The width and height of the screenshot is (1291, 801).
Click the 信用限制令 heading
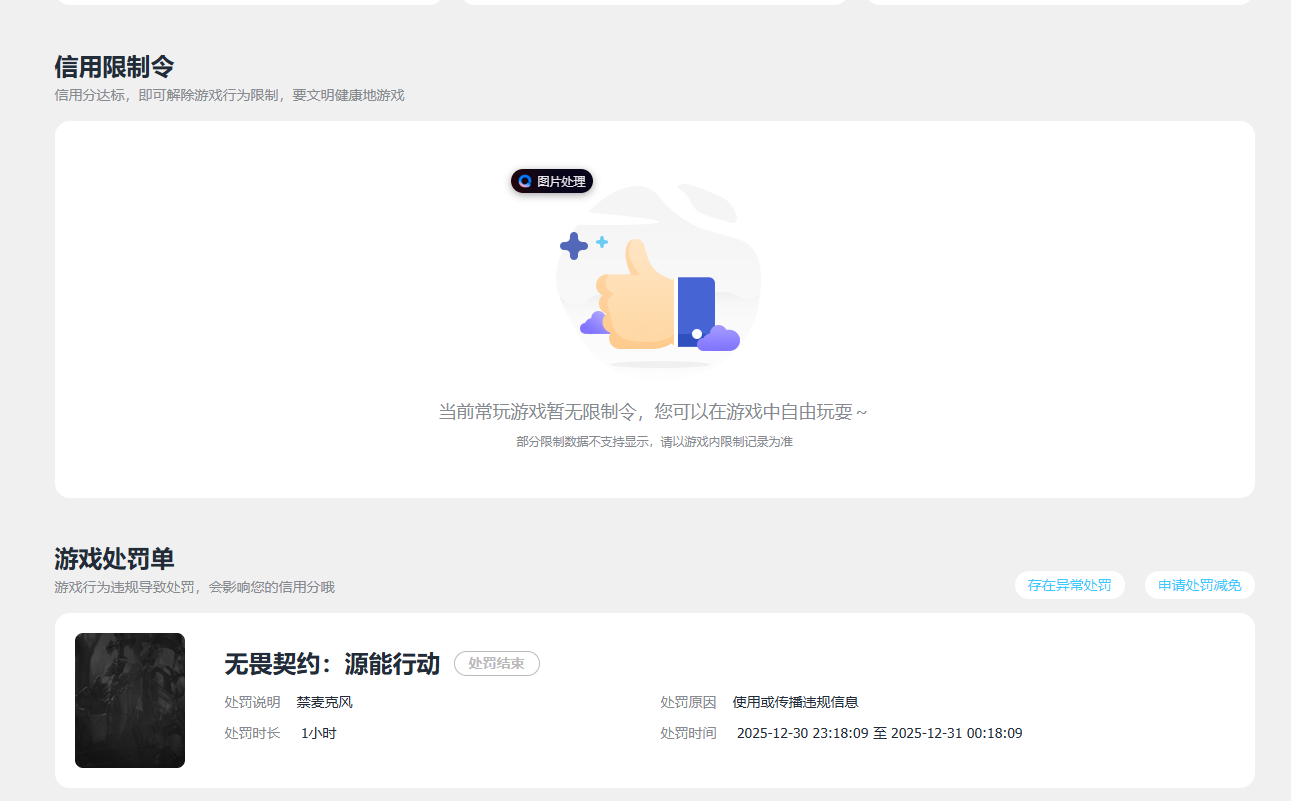(x=114, y=67)
